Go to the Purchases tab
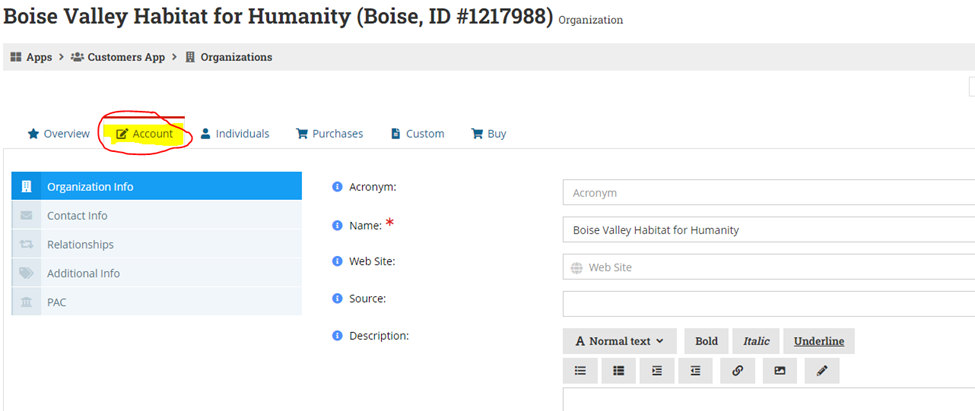The height and width of the screenshot is (411, 975). 330,134
